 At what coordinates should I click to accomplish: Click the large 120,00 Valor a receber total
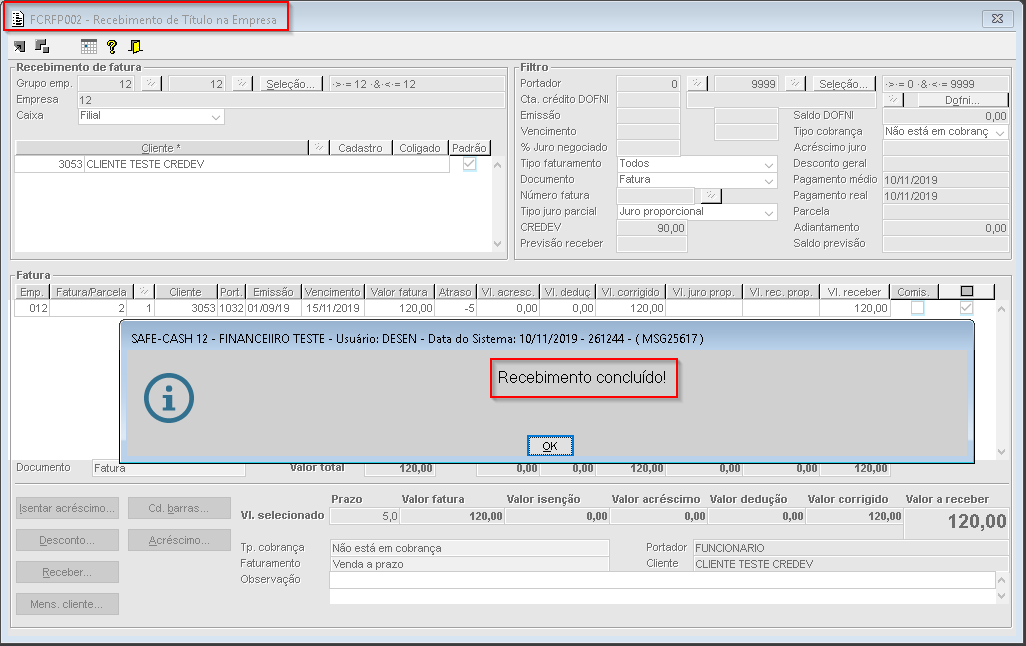click(x=977, y=522)
